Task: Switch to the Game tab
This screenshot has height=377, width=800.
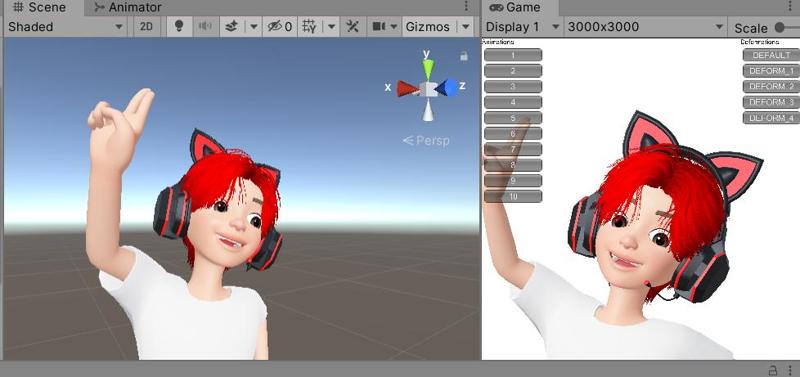Action: [515, 7]
